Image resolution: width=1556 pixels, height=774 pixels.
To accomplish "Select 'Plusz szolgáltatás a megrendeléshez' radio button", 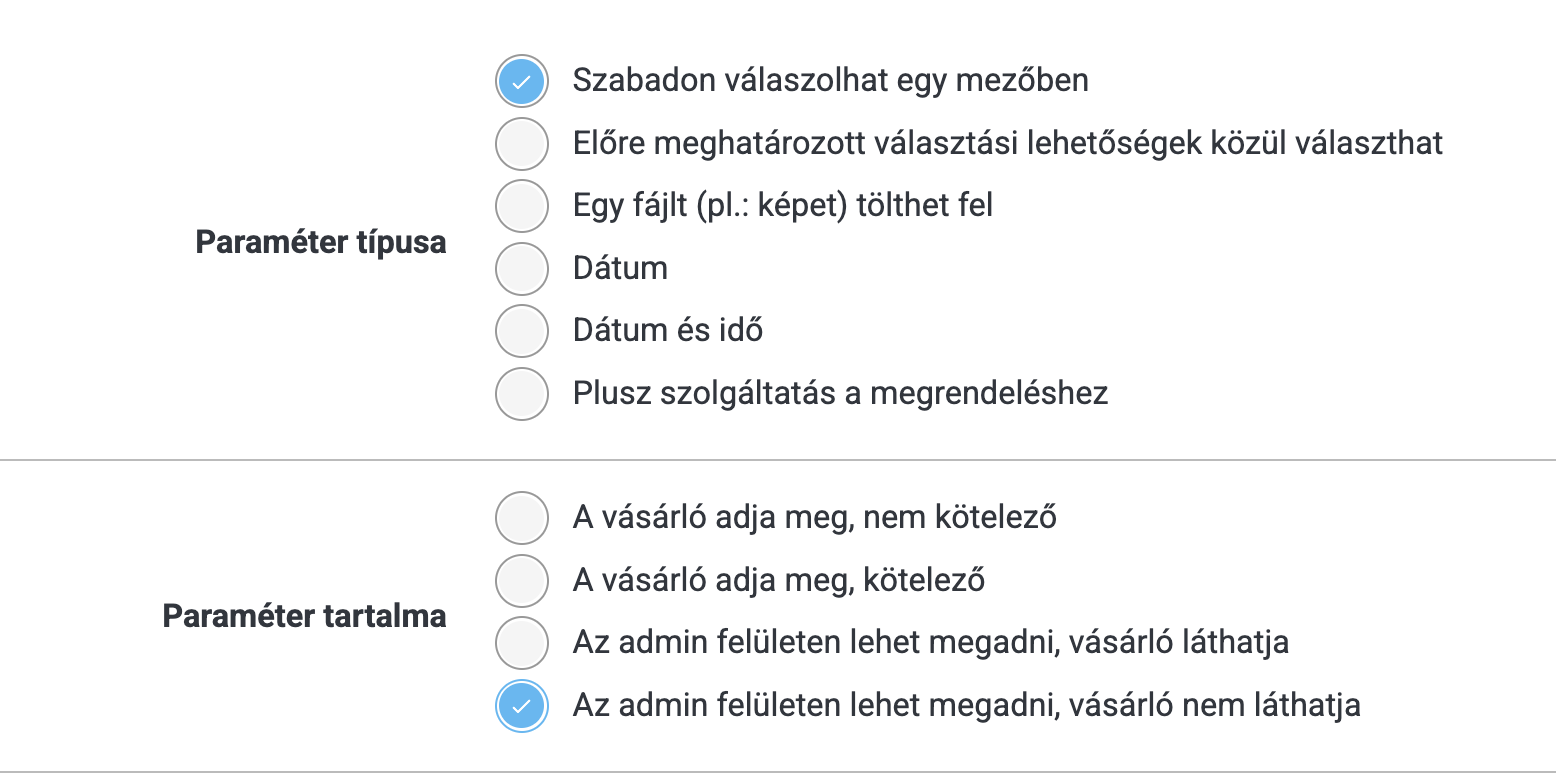I will click(521, 393).
